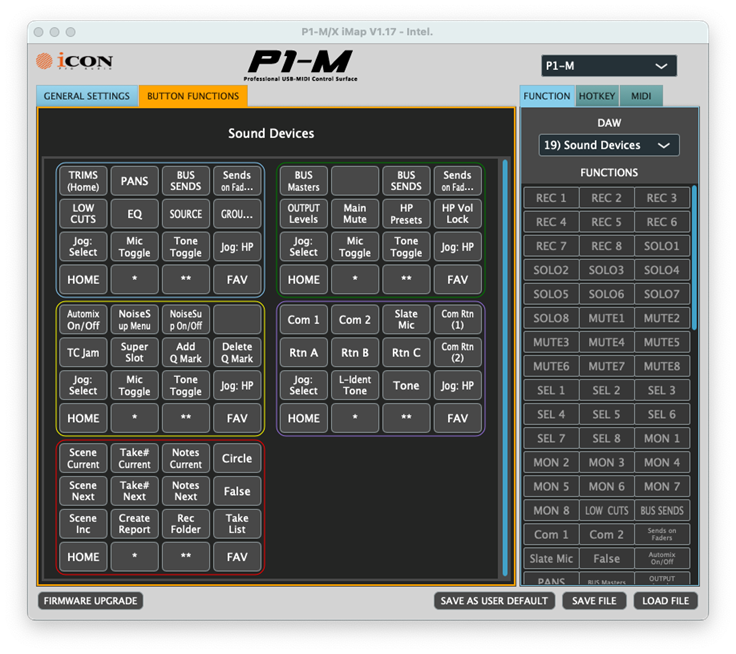This screenshot has height=654, width=736.
Task: Select the Rtn C button
Action: click(406, 353)
